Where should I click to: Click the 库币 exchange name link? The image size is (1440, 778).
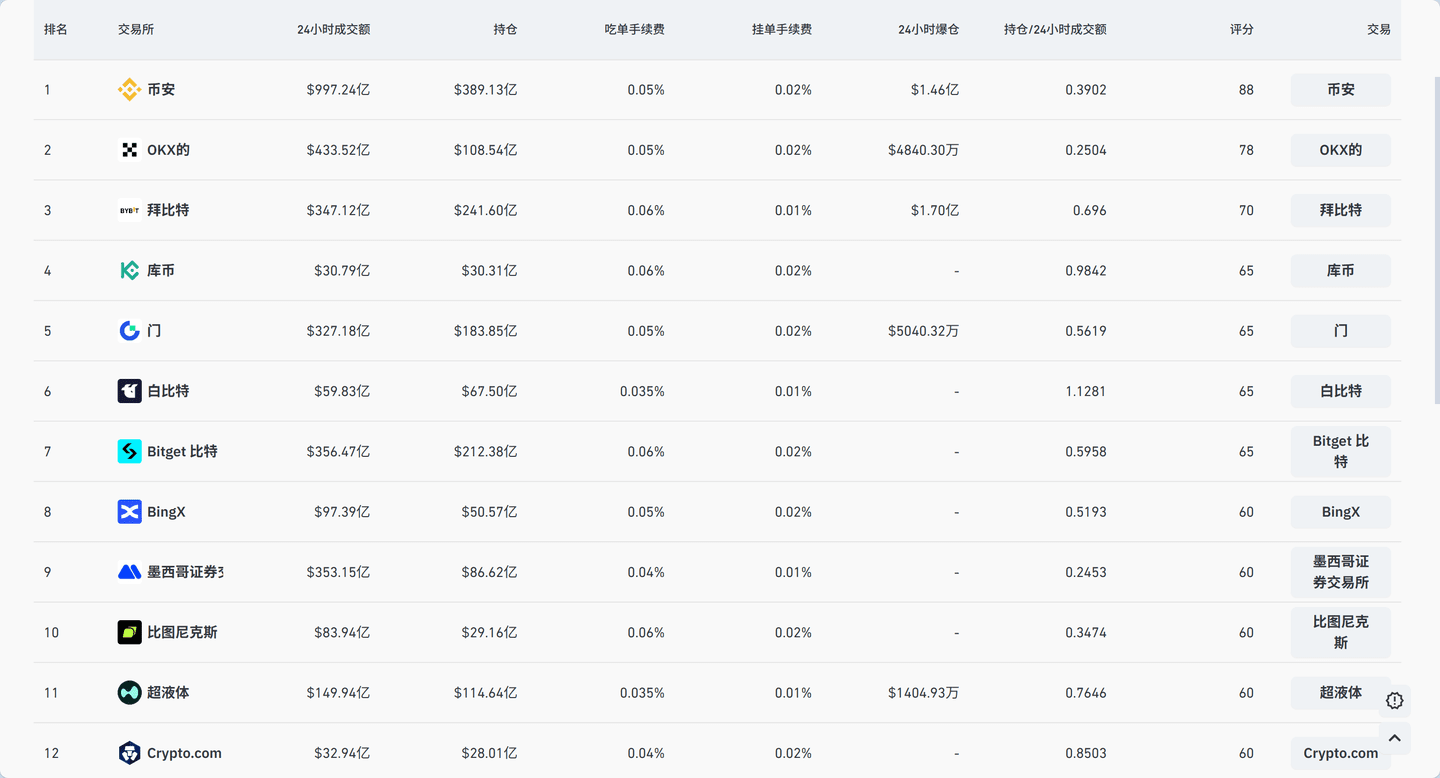pos(161,270)
